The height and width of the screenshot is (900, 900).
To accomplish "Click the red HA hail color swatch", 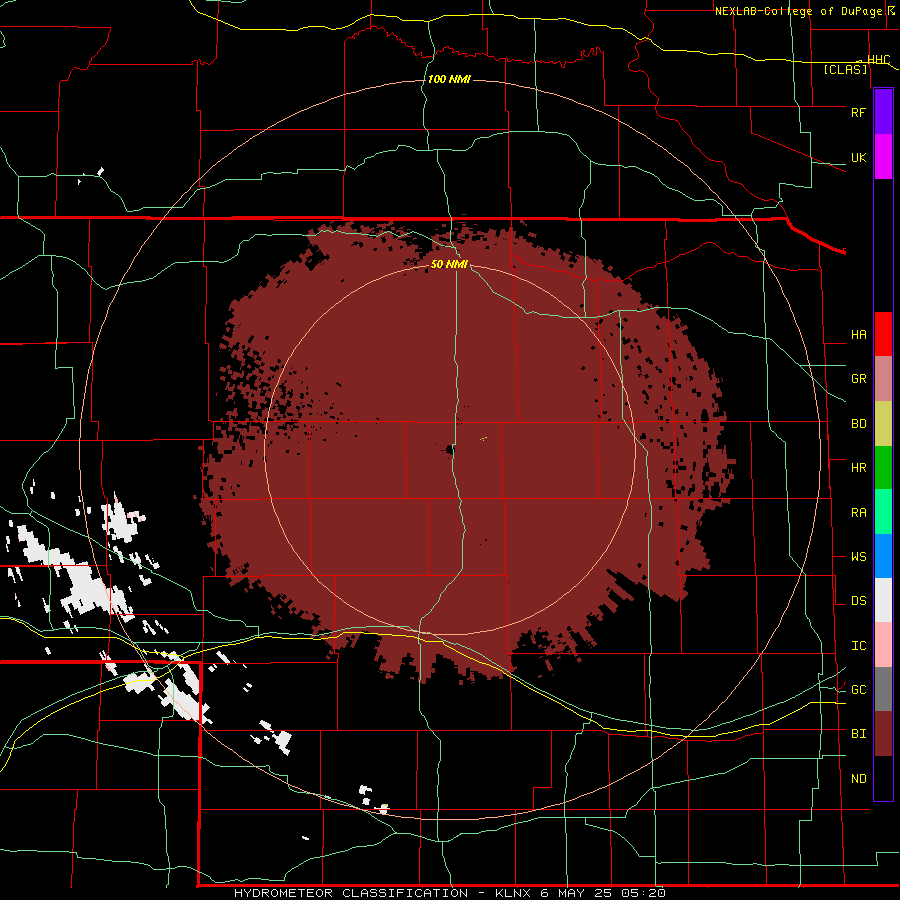I will tap(883, 334).
